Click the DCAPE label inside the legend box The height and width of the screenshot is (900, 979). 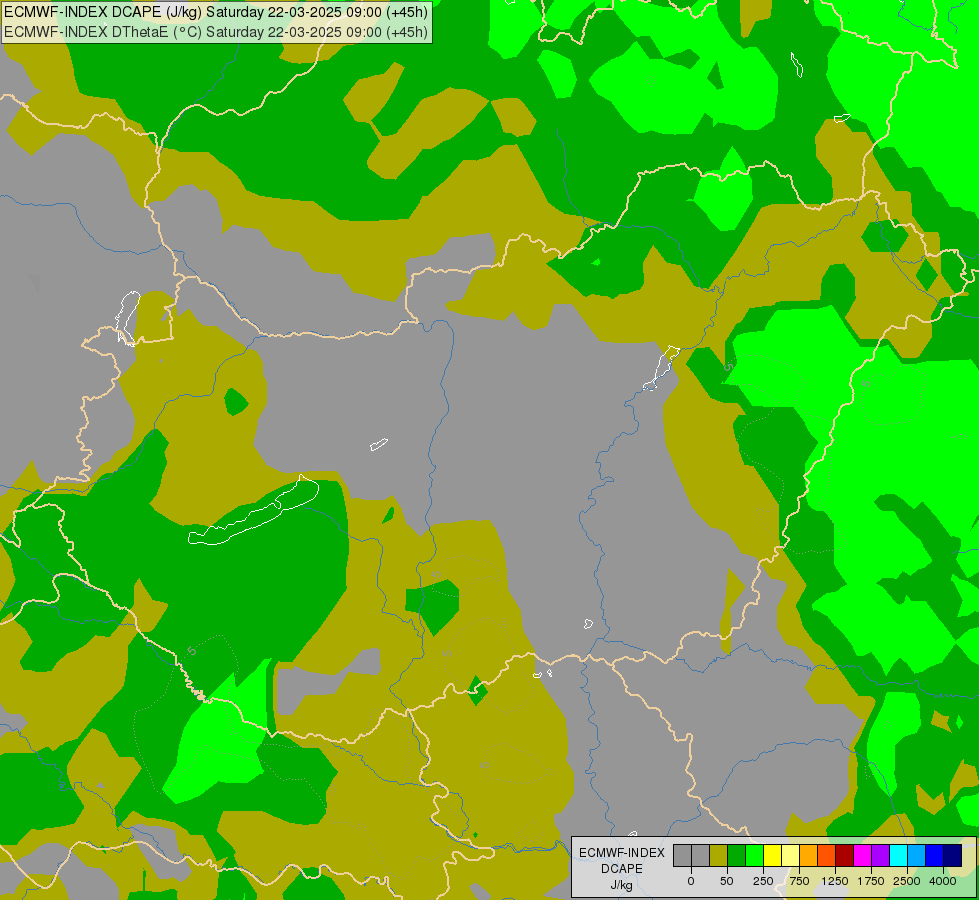[x=621, y=869]
